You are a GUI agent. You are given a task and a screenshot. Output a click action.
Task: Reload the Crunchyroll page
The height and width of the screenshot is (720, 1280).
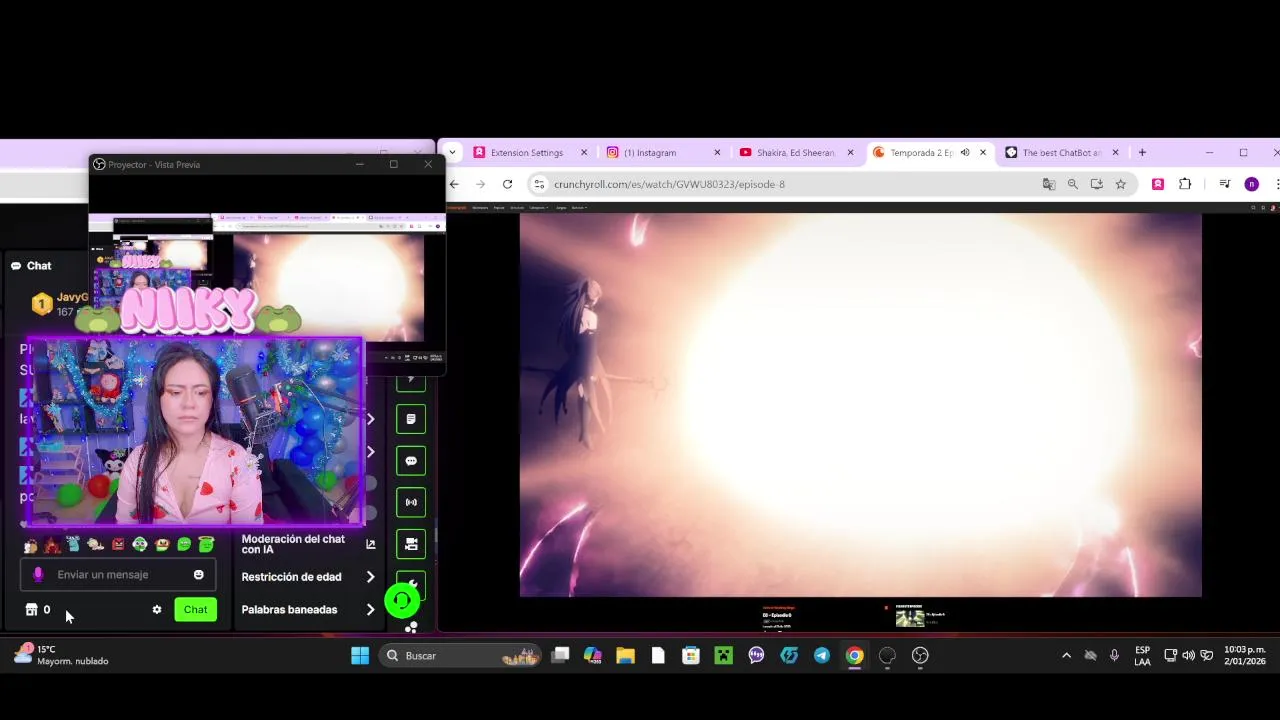click(507, 184)
